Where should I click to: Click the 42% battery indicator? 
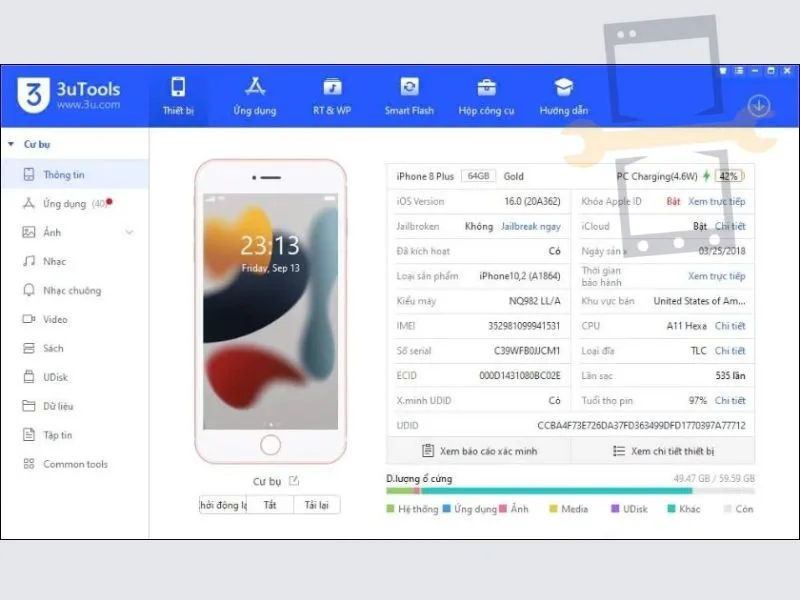[x=730, y=176]
